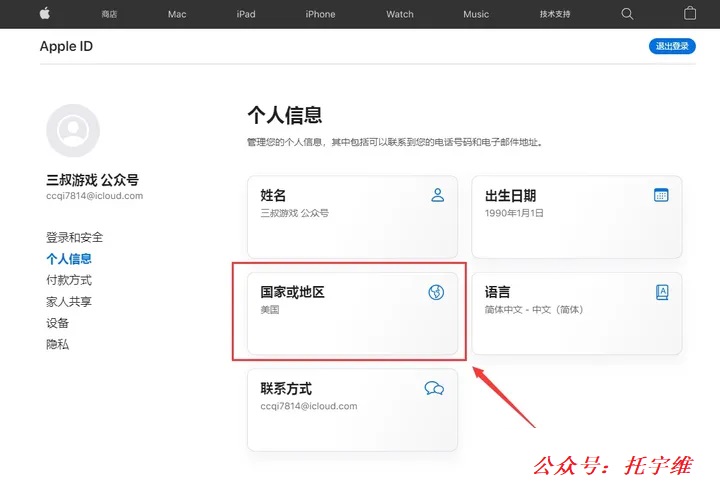Viewport: 720px width, 489px height.
Task: Go to 登录和安全 in the sidebar
Action: (x=74, y=237)
